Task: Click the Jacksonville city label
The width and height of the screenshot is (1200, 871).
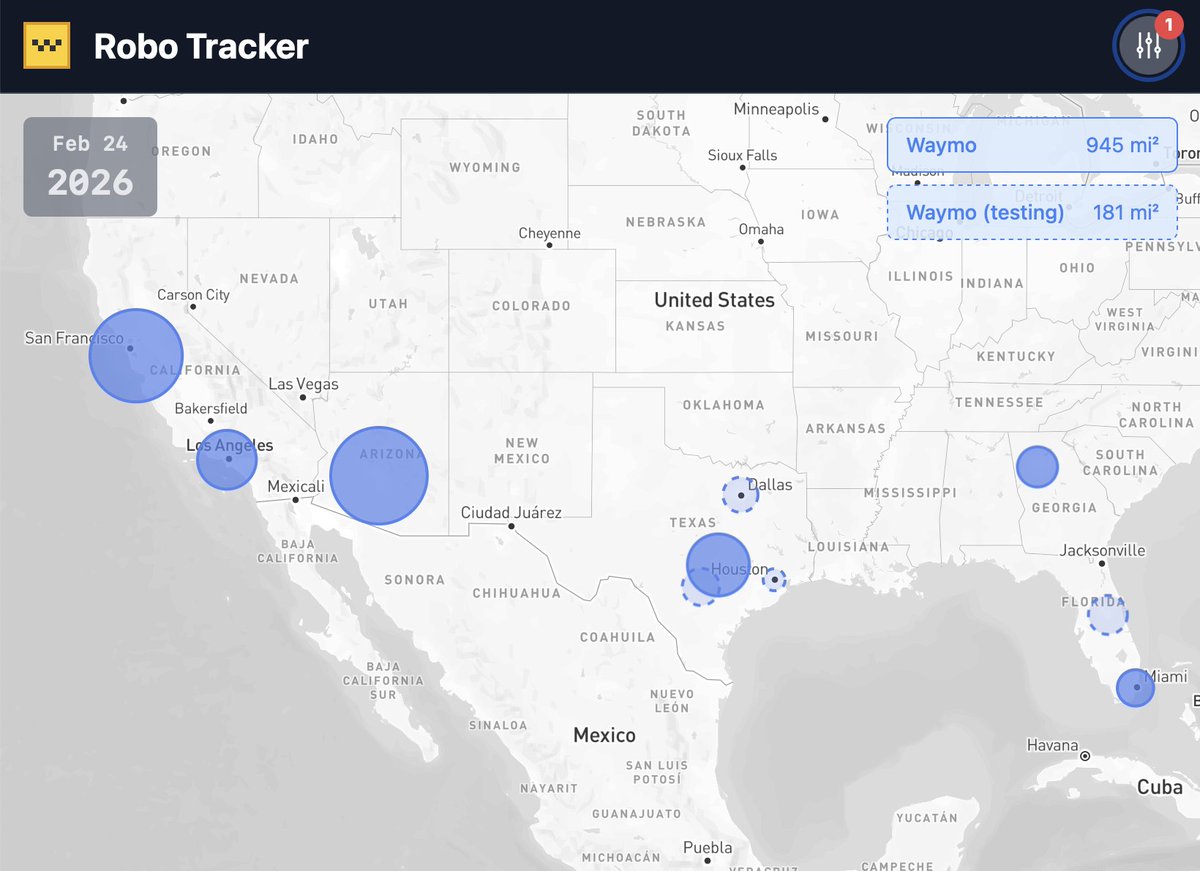Action: click(1103, 551)
